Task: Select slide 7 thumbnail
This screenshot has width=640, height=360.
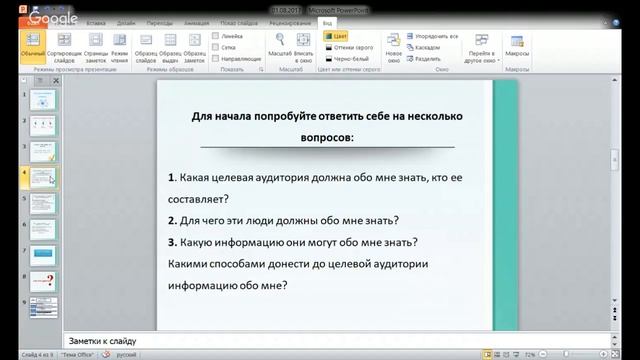Action: tap(43, 256)
